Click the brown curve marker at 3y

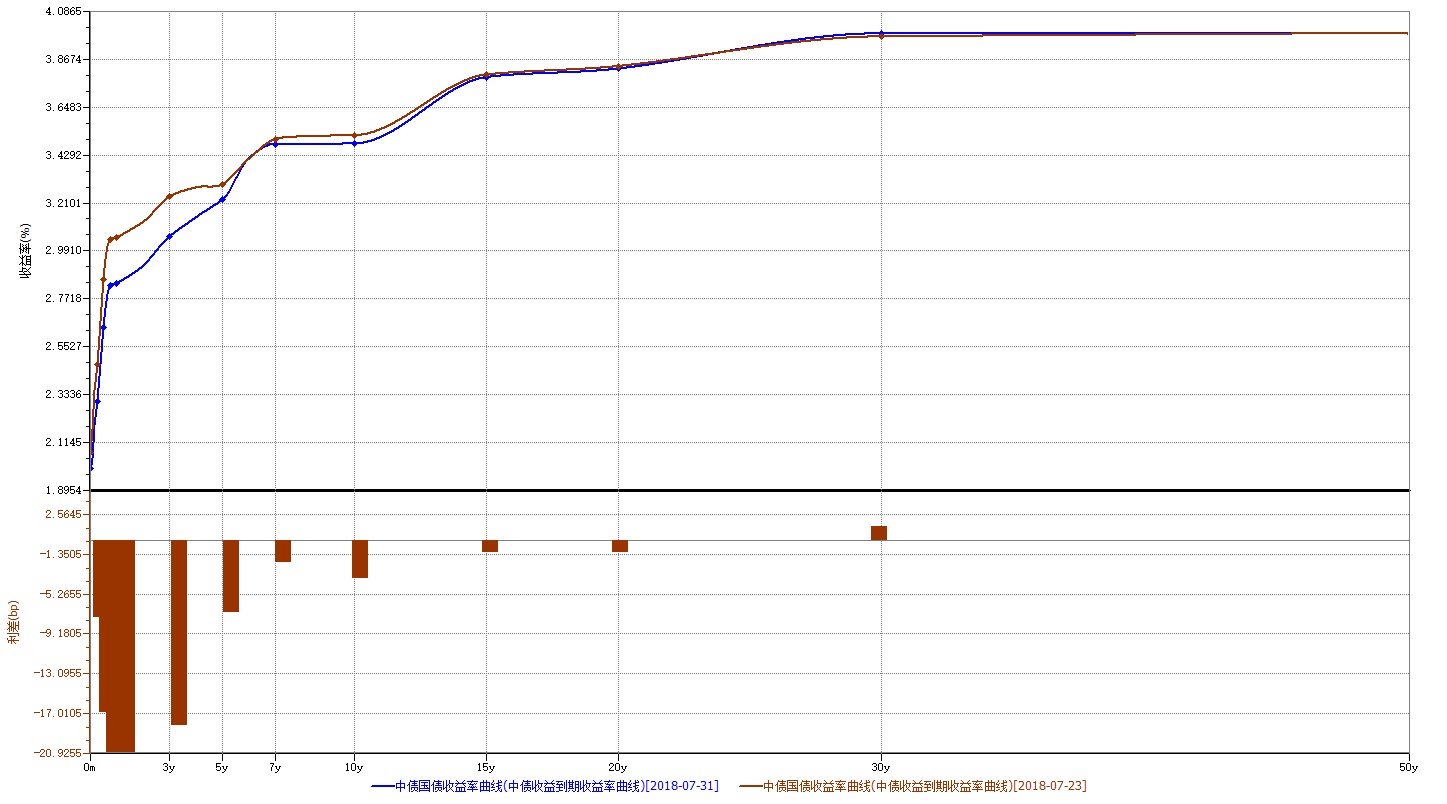[170, 196]
